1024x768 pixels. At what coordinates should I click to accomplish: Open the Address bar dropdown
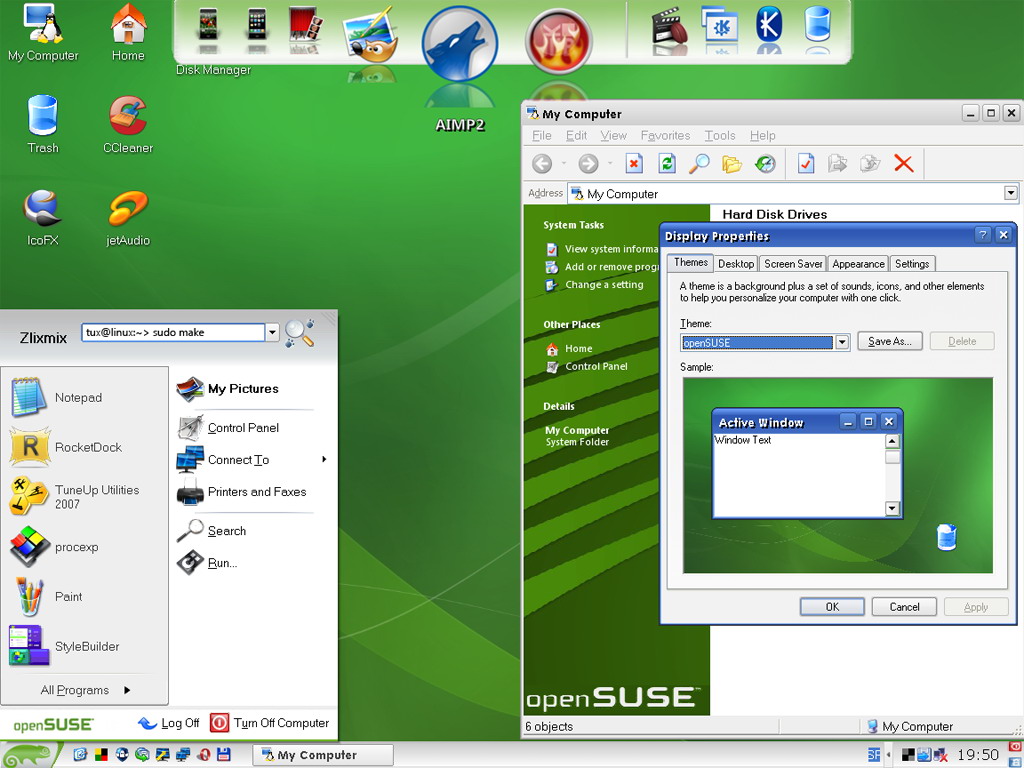(x=1009, y=193)
